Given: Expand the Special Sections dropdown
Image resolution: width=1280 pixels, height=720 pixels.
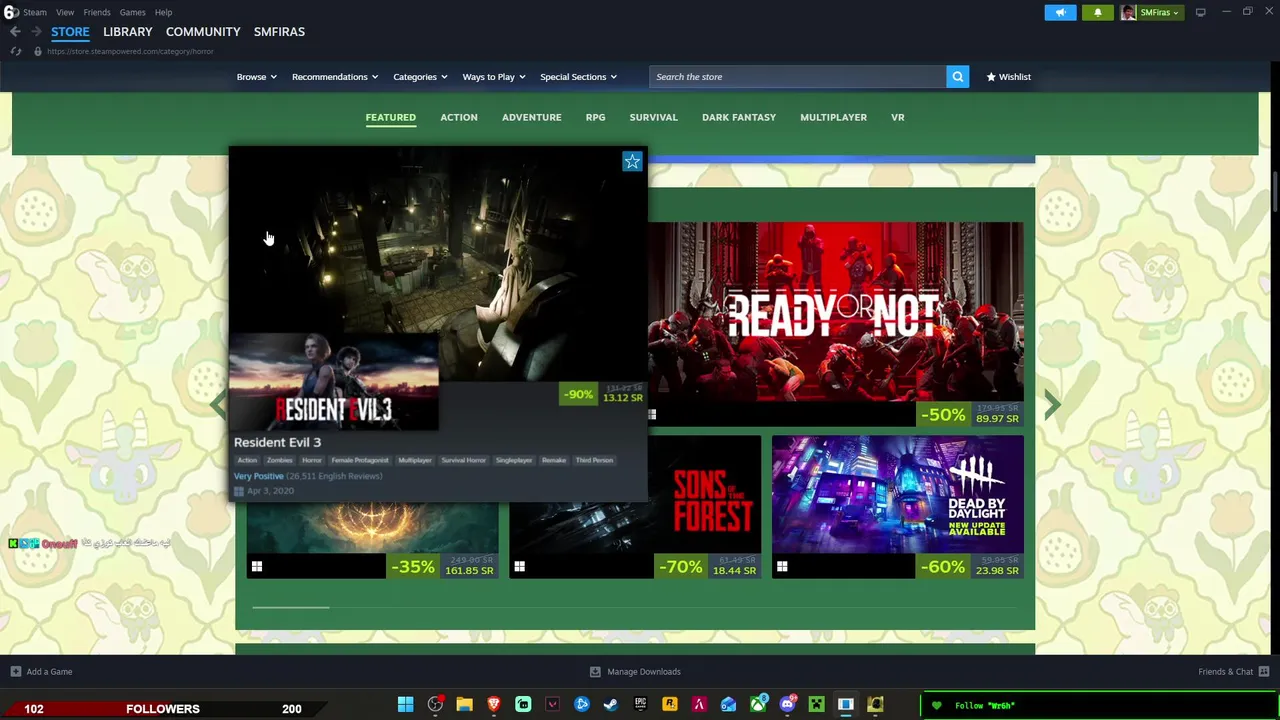Looking at the screenshot, I should [578, 77].
